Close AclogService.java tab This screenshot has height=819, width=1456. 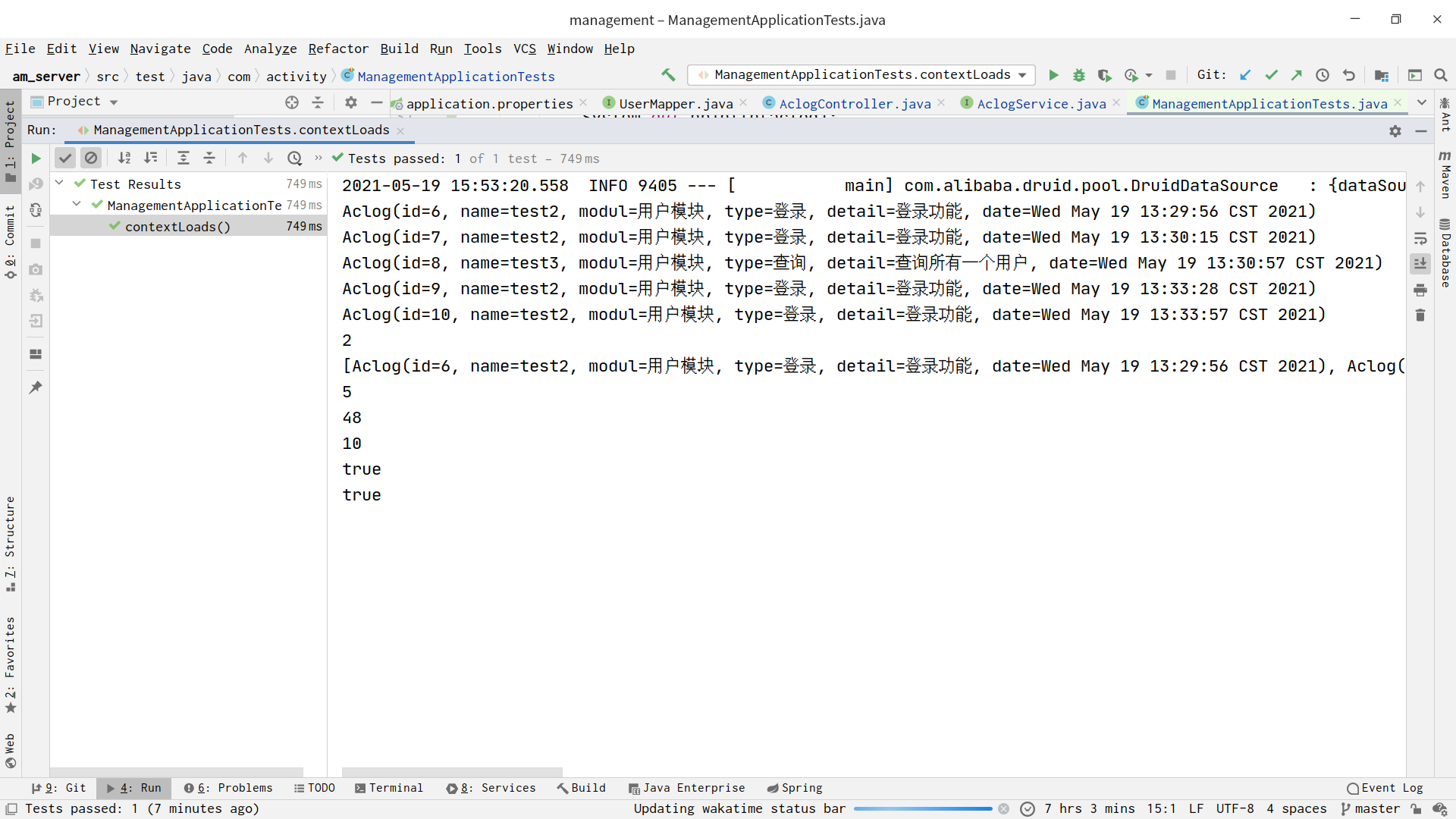(1116, 103)
